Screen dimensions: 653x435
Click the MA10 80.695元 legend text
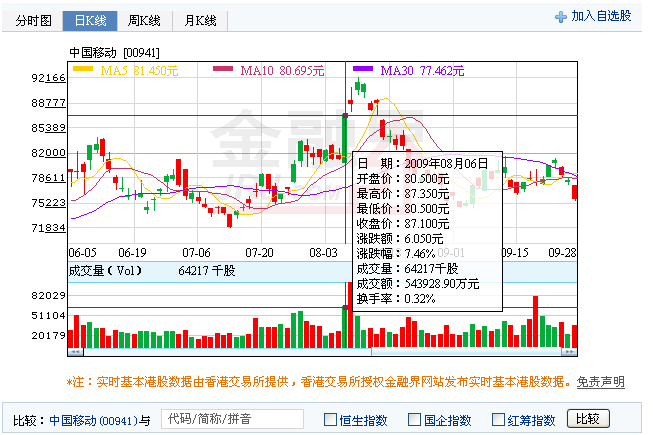click(x=282, y=71)
